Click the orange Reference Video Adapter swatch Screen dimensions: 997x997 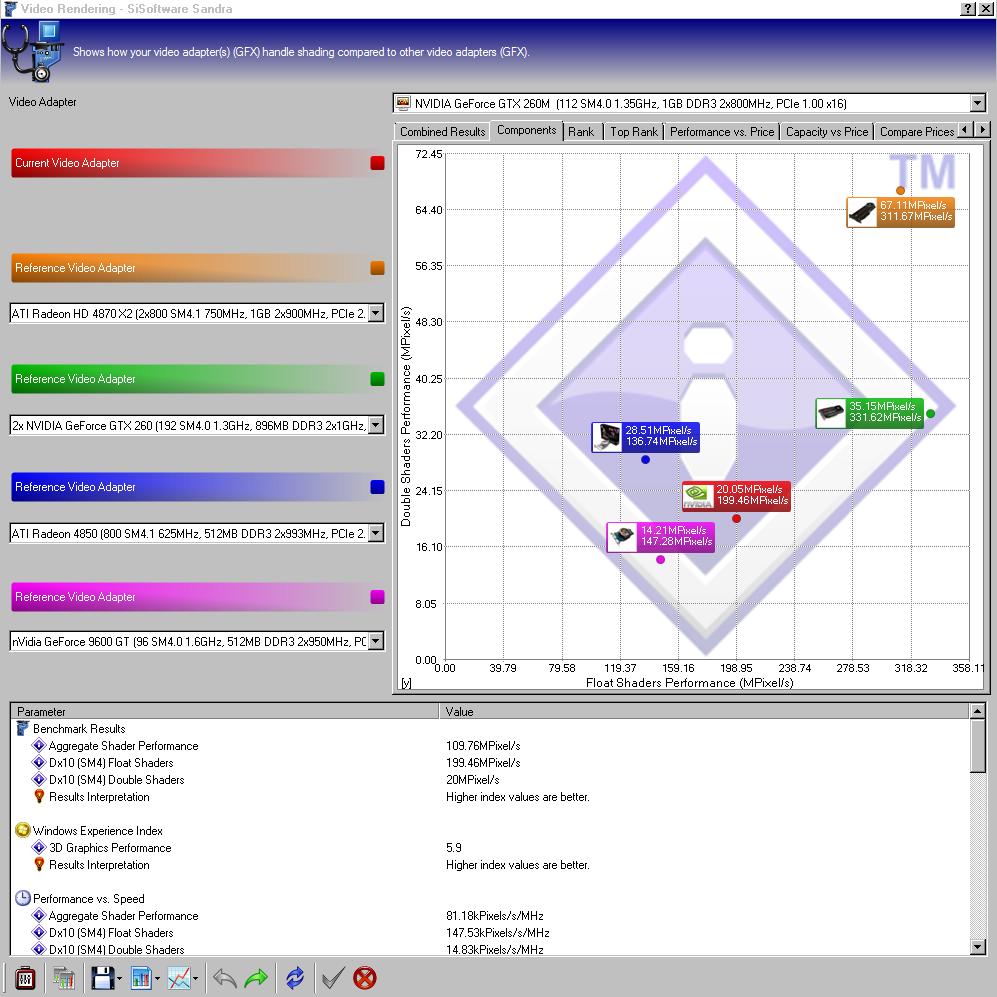(x=378, y=268)
